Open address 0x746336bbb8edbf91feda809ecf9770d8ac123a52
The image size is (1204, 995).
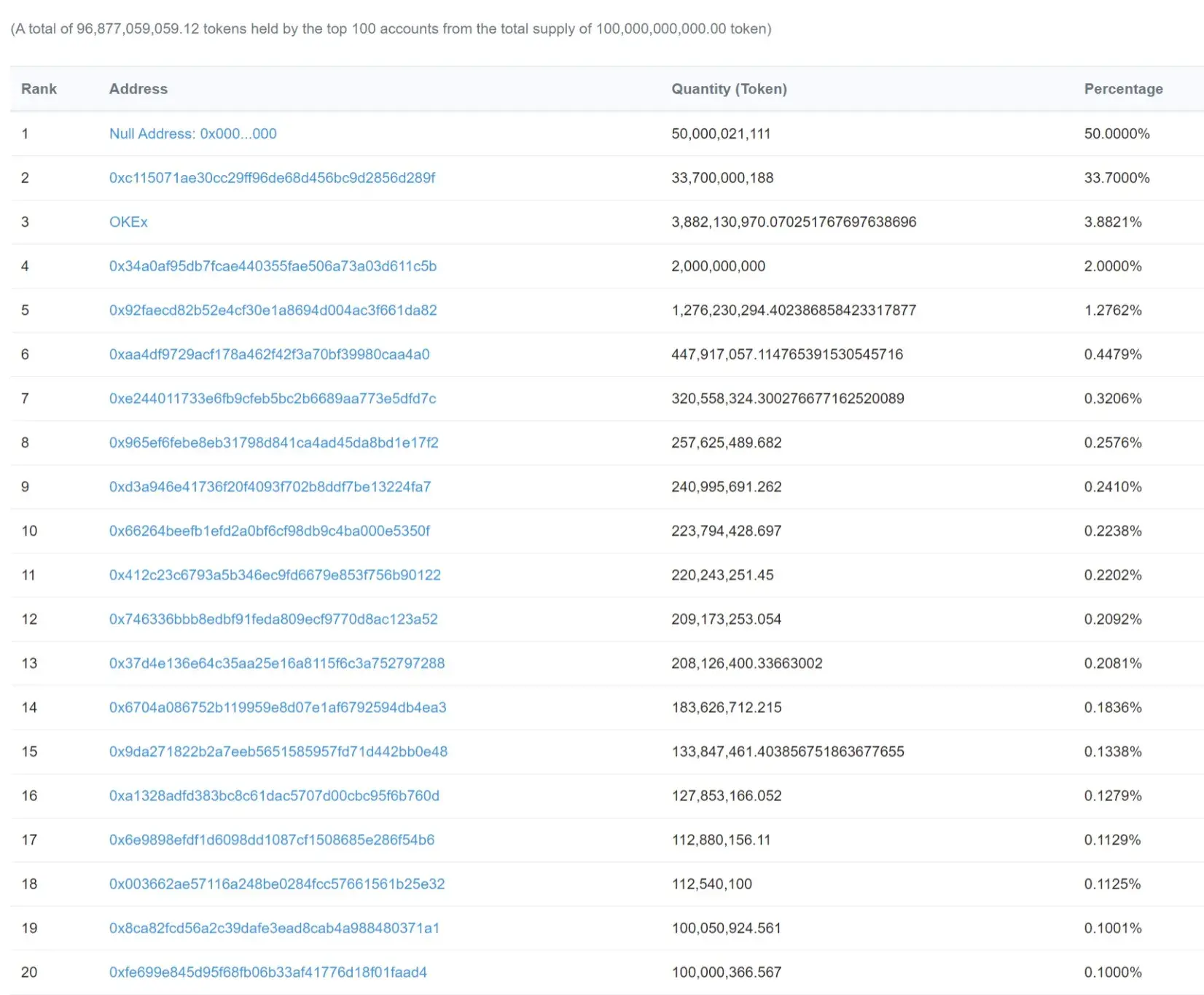(273, 619)
